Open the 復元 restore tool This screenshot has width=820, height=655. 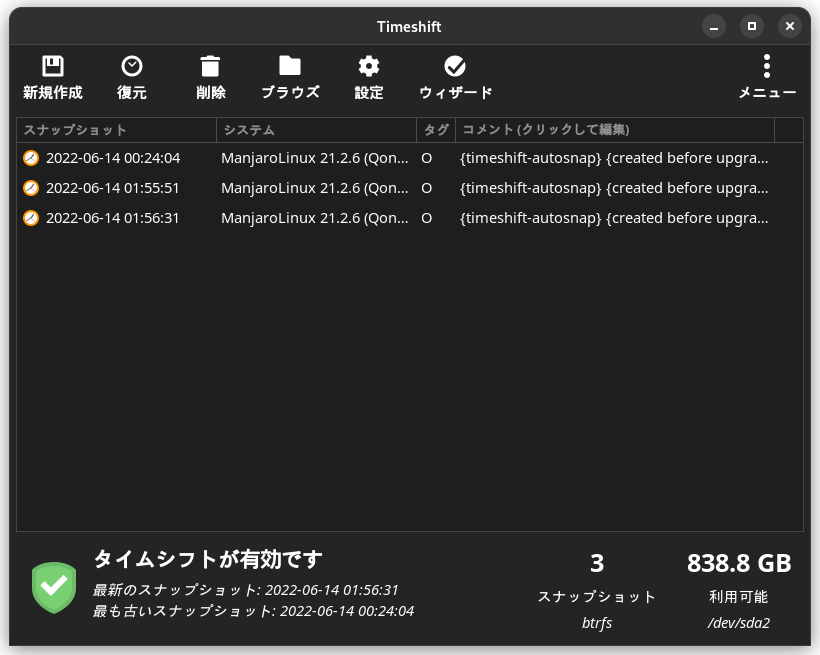132,77
